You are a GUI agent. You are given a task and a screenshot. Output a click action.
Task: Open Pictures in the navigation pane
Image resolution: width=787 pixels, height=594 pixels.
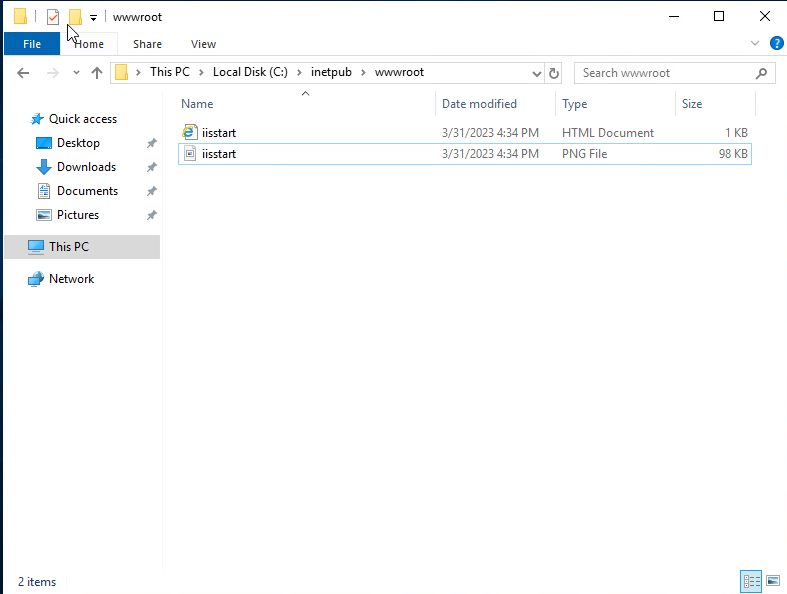[x=78, y=215]
